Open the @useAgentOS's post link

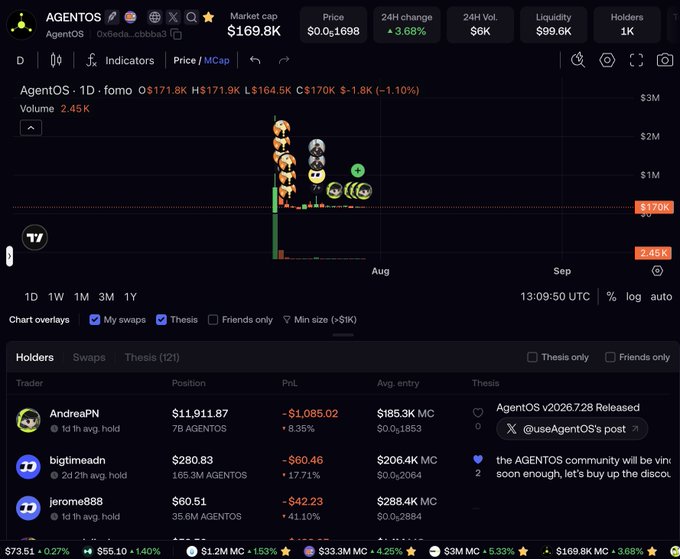pyautogui.click(x=572, y=429)
